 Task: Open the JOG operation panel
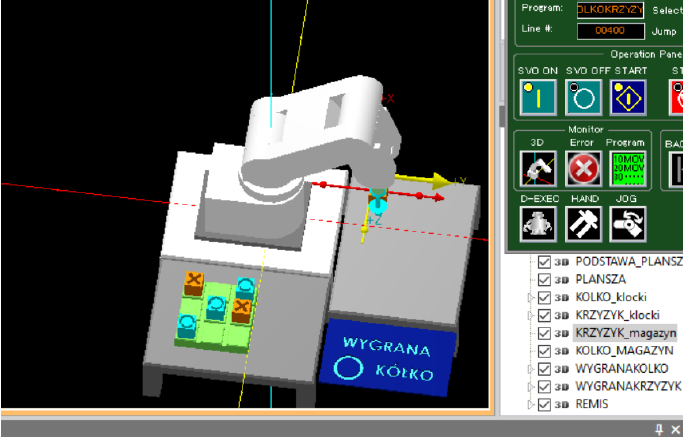click(628, 224)
